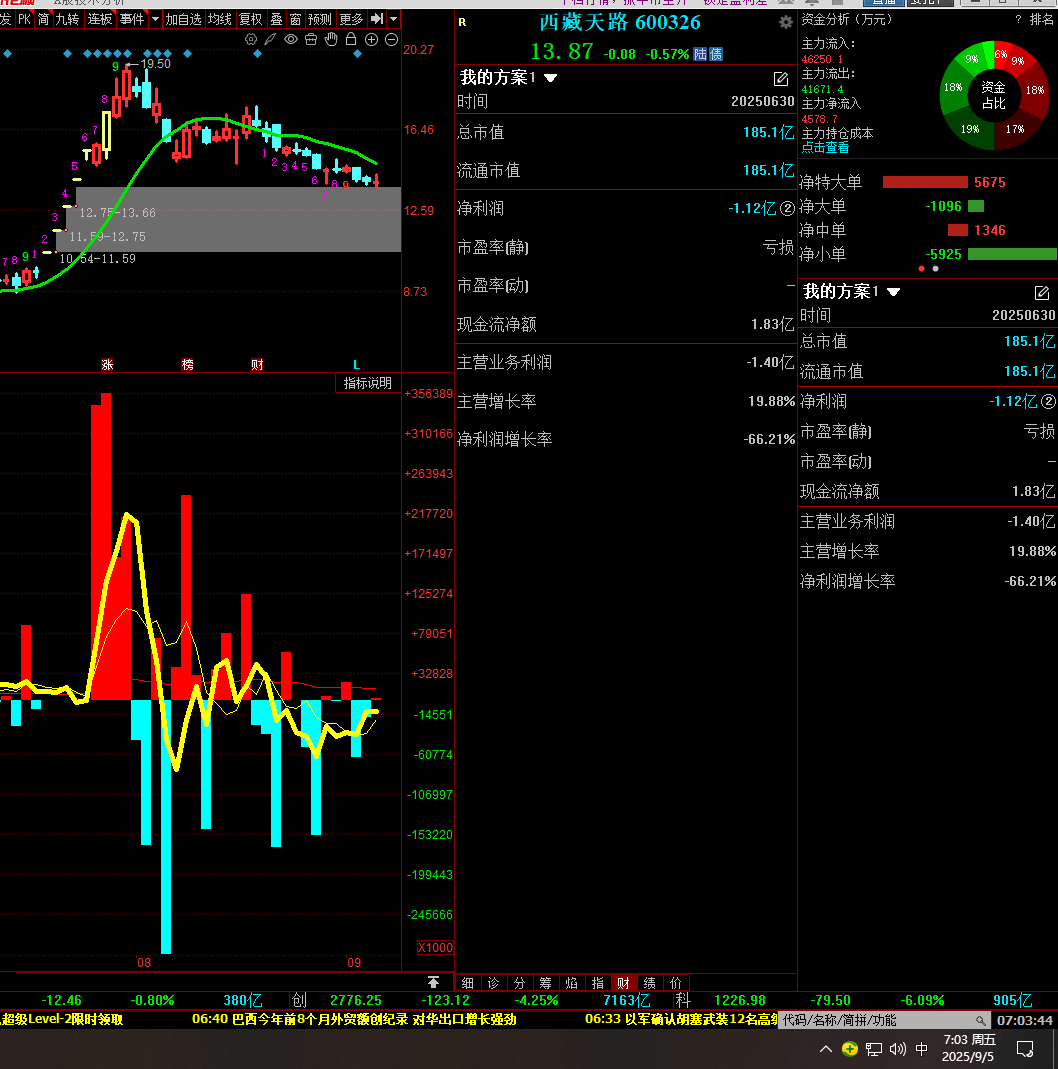Switch to 诊 diagnosis tab
The width and height of the screenshot is (1058, 1069).
tap(494, 982)
